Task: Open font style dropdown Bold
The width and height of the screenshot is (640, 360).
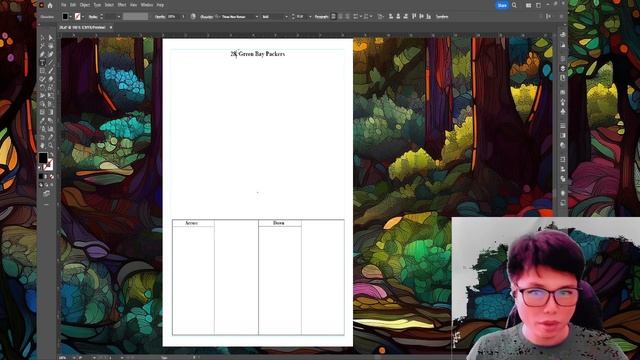Action: pyautogui.click(x=286, y=17)
